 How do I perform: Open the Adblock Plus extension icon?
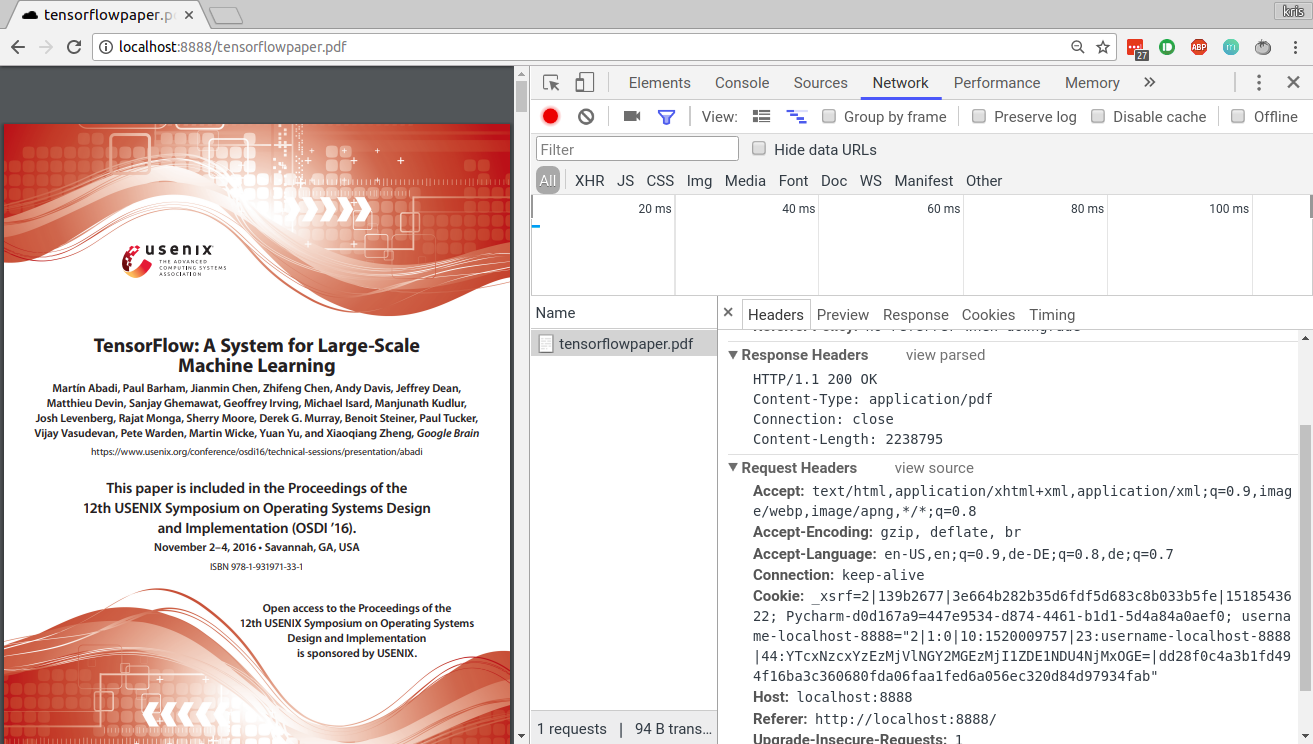[x=1199, y=47]
